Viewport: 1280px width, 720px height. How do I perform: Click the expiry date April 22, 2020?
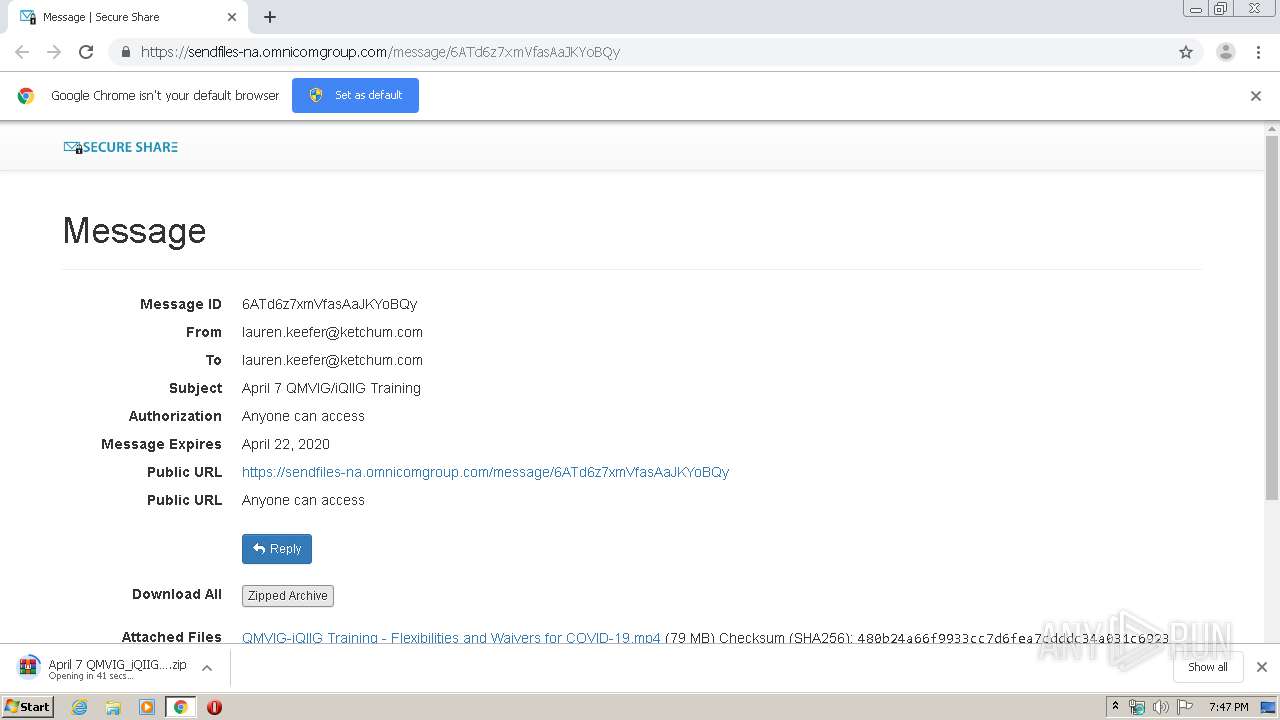[x=286, y=444]
